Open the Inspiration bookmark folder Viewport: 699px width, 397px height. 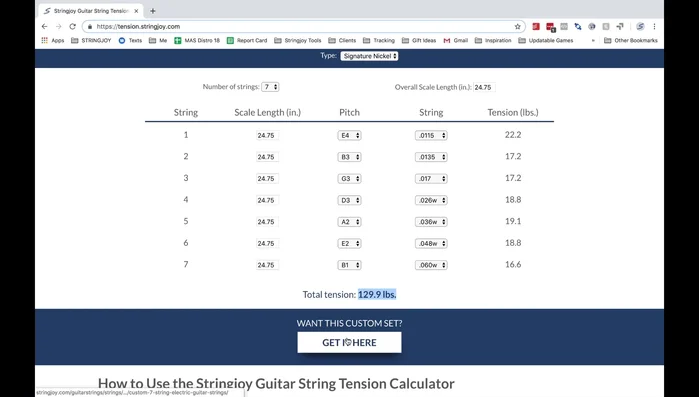coord(493,40)
